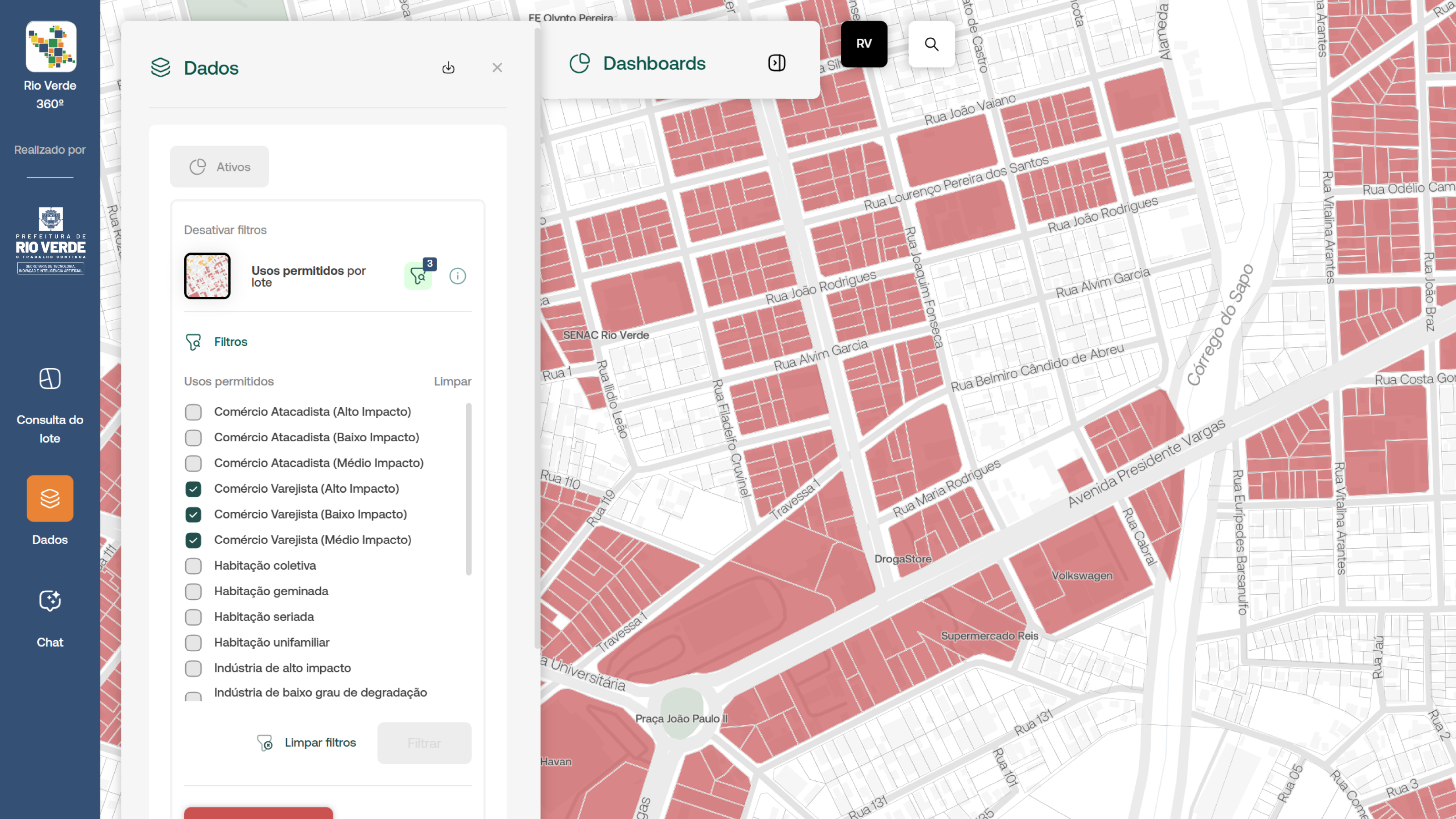Screen dimensions: 1456x819
Task: Uncheck Comércio Varejista (Baixo Impacto)
Action: click(x=193, y=514)
